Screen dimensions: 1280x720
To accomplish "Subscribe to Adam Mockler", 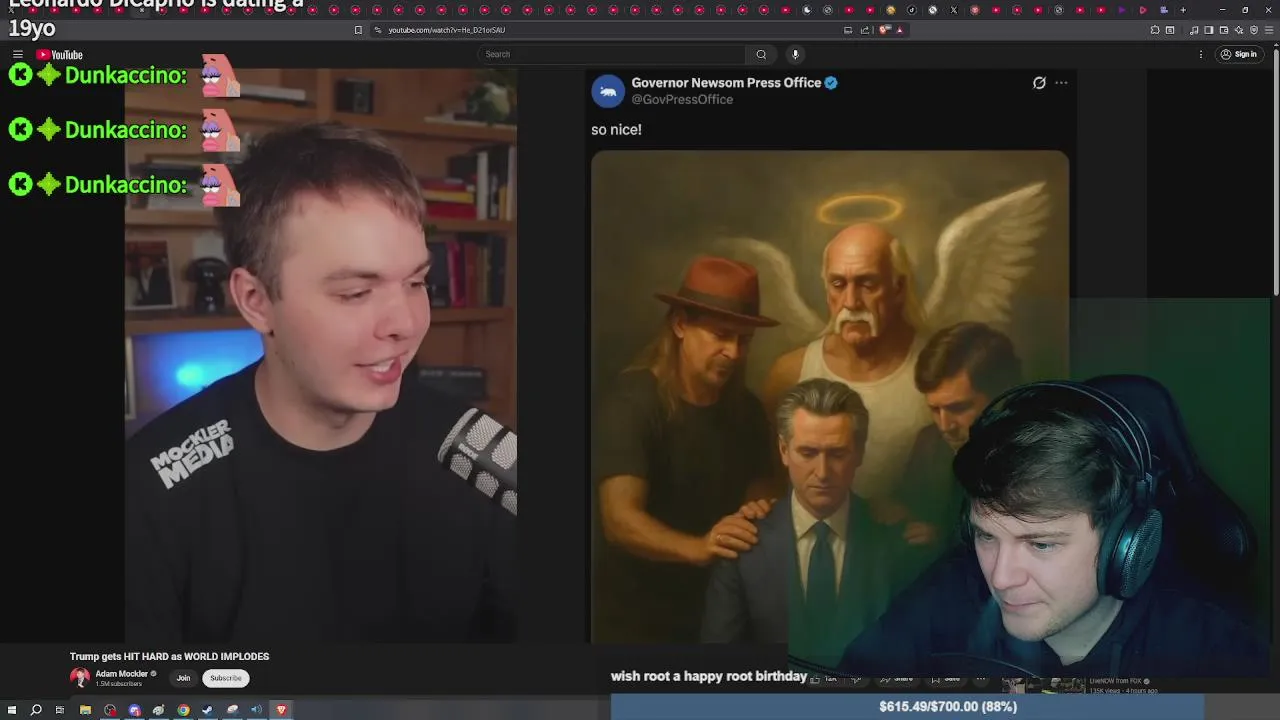I will (226, 678).
